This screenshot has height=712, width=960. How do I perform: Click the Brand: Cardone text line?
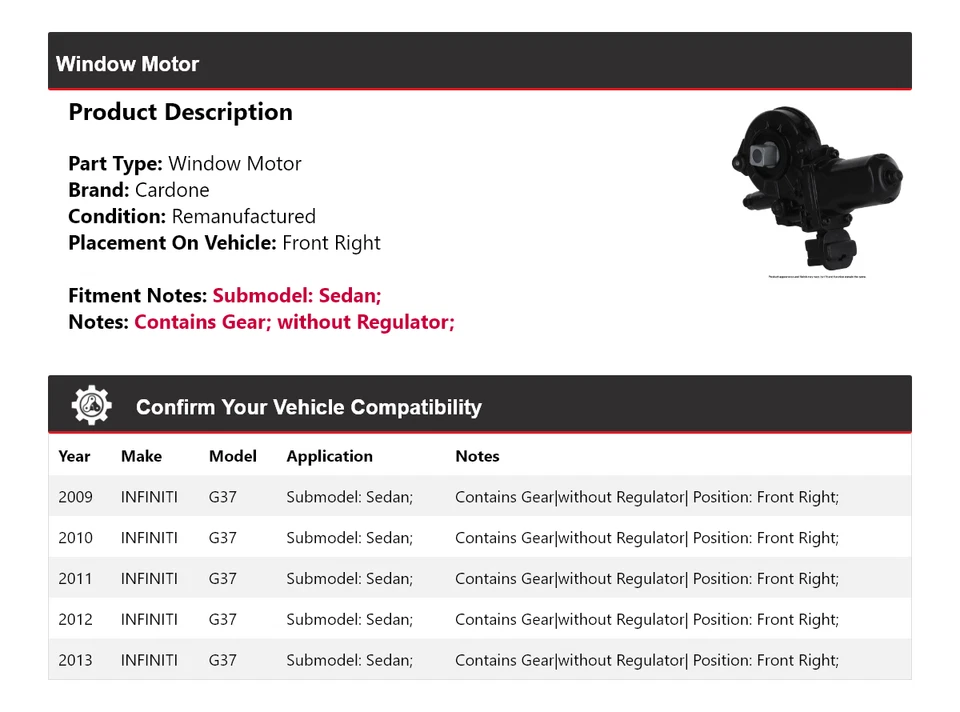(139, 190)
